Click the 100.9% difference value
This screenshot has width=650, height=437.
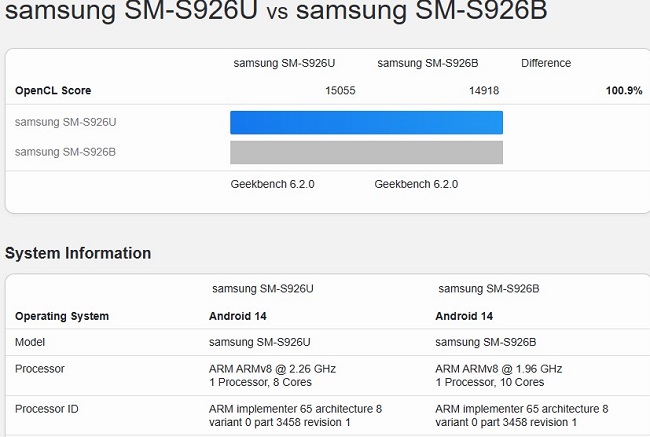(x=624, y=90)
